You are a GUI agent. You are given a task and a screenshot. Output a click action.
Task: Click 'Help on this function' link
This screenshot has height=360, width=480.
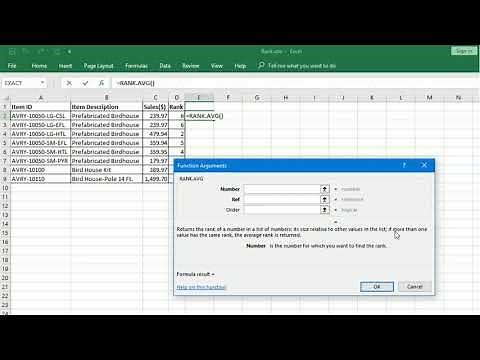[201, 287]
